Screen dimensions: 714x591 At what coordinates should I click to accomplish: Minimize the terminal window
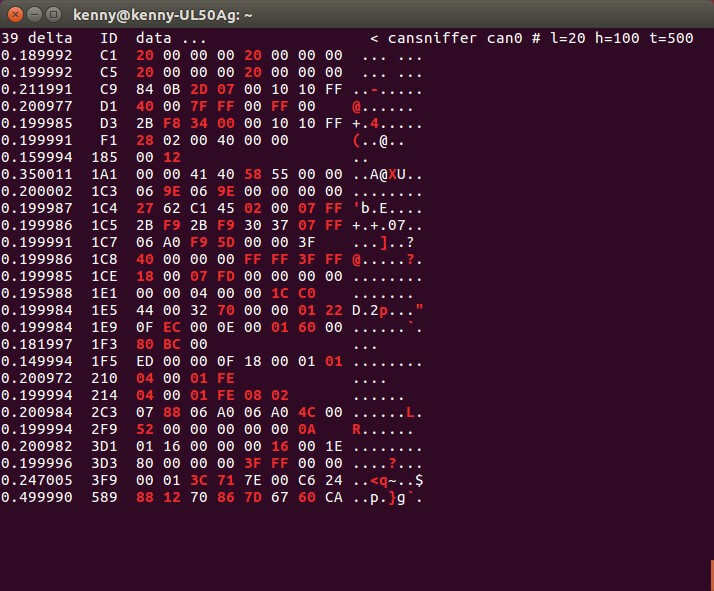click(x=35, y=15)
